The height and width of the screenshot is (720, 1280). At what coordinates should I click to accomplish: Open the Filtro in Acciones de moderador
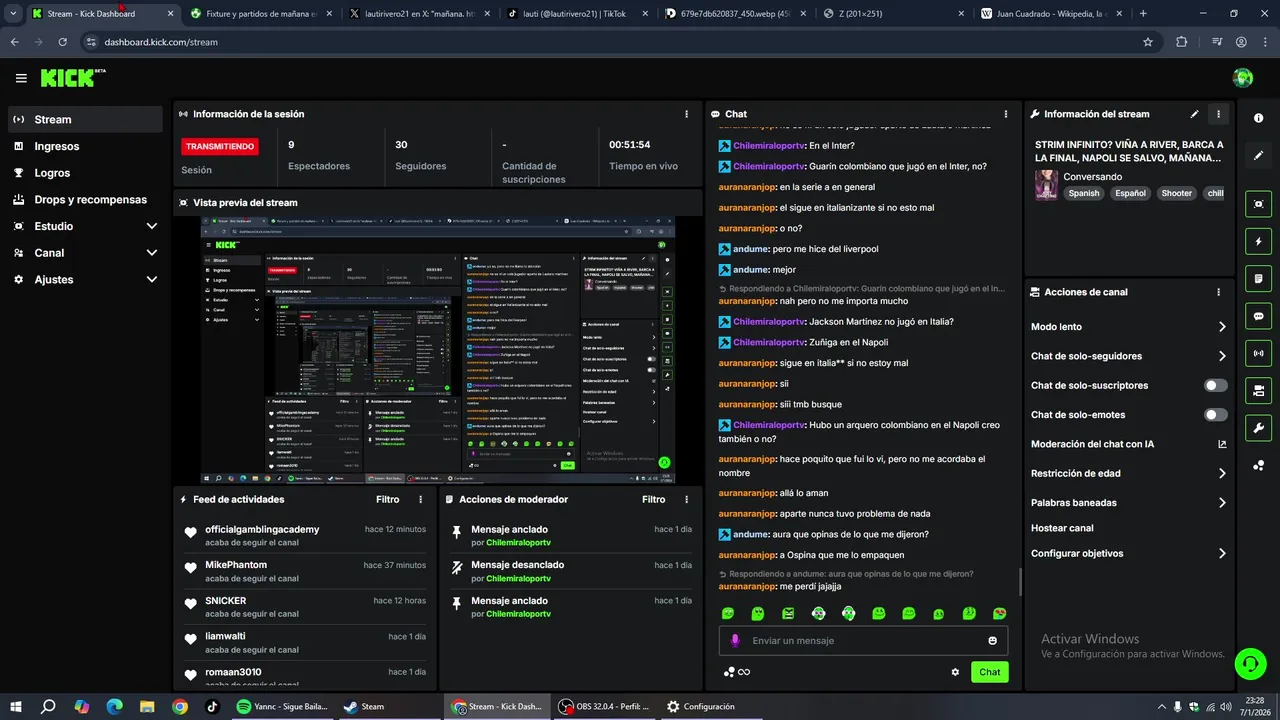[x=653, y=499]
